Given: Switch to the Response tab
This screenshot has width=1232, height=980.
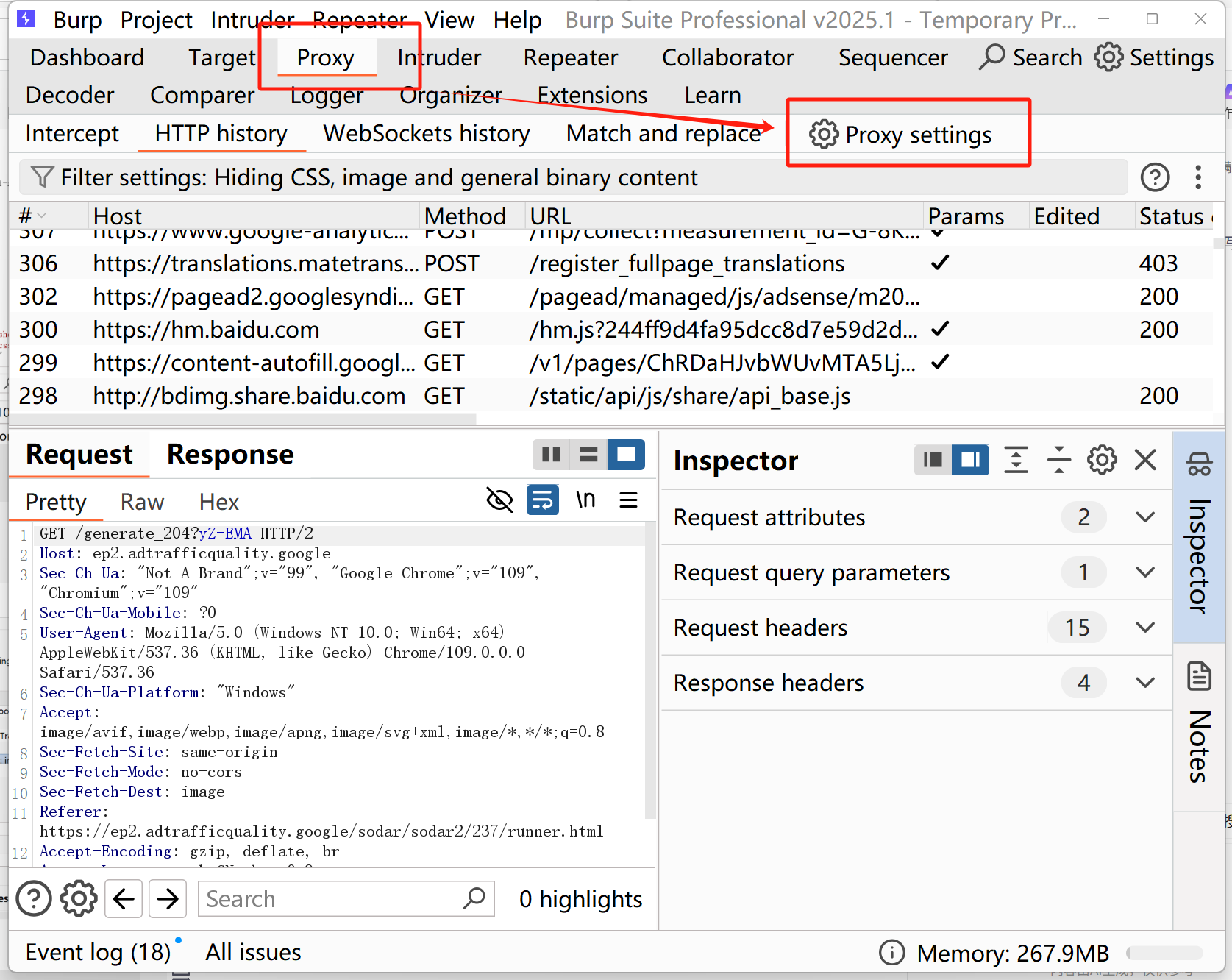Looking at the screenshot, I should coord(230,454).
